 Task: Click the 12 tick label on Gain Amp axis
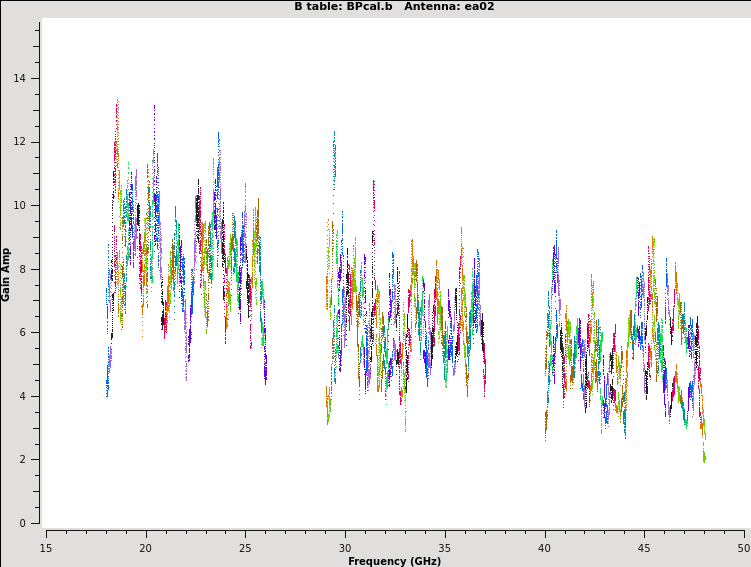point(20,142)
